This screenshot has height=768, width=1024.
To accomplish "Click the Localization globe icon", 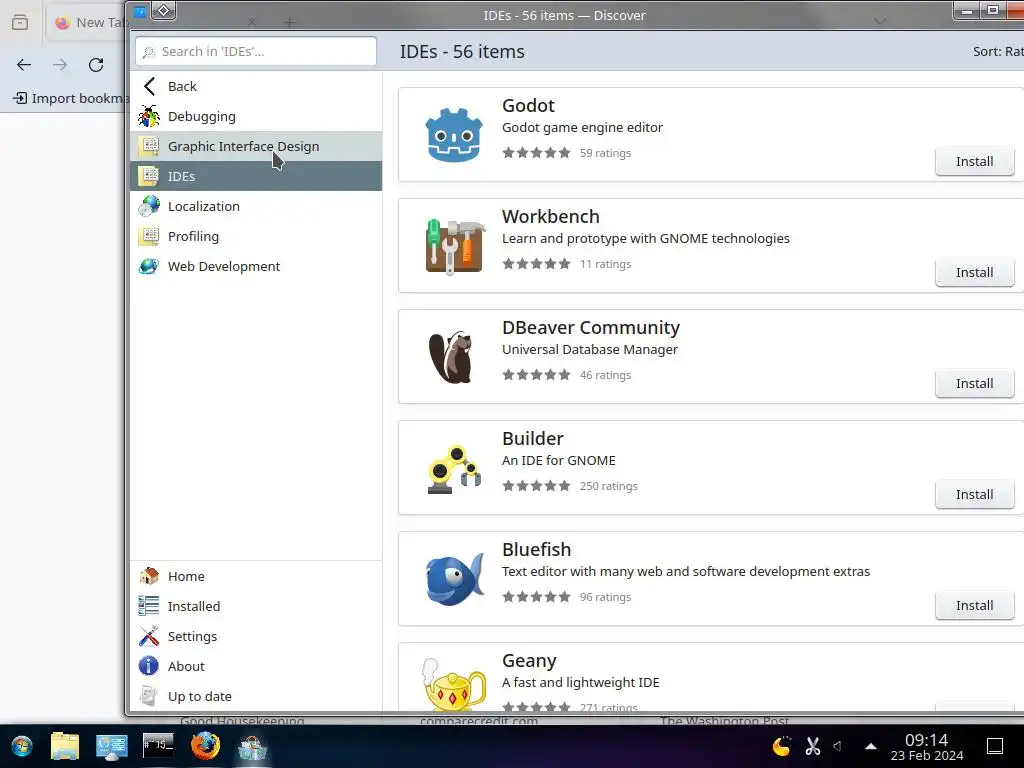I will point(149,206).
